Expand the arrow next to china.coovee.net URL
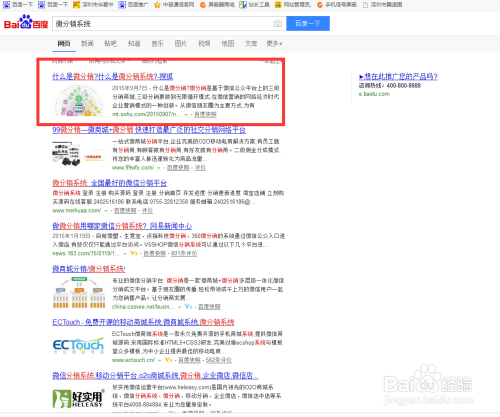The height and width of the screenshot is (417, 500). (x=180, y=306)
